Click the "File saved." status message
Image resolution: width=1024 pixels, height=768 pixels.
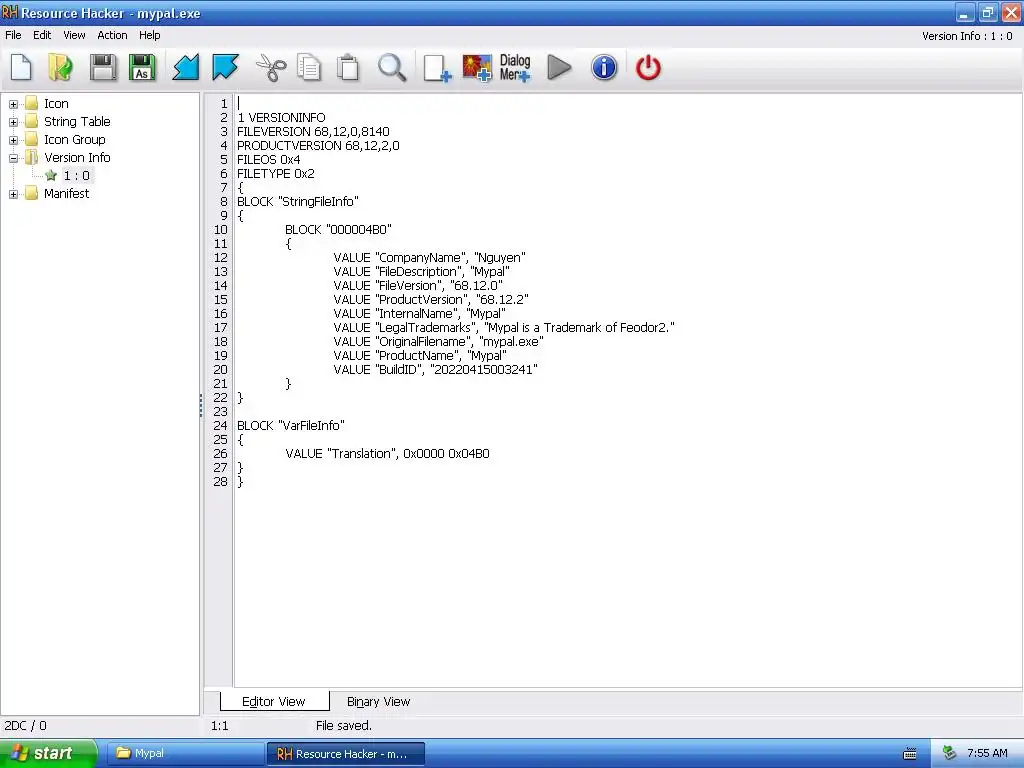point(344,726)
